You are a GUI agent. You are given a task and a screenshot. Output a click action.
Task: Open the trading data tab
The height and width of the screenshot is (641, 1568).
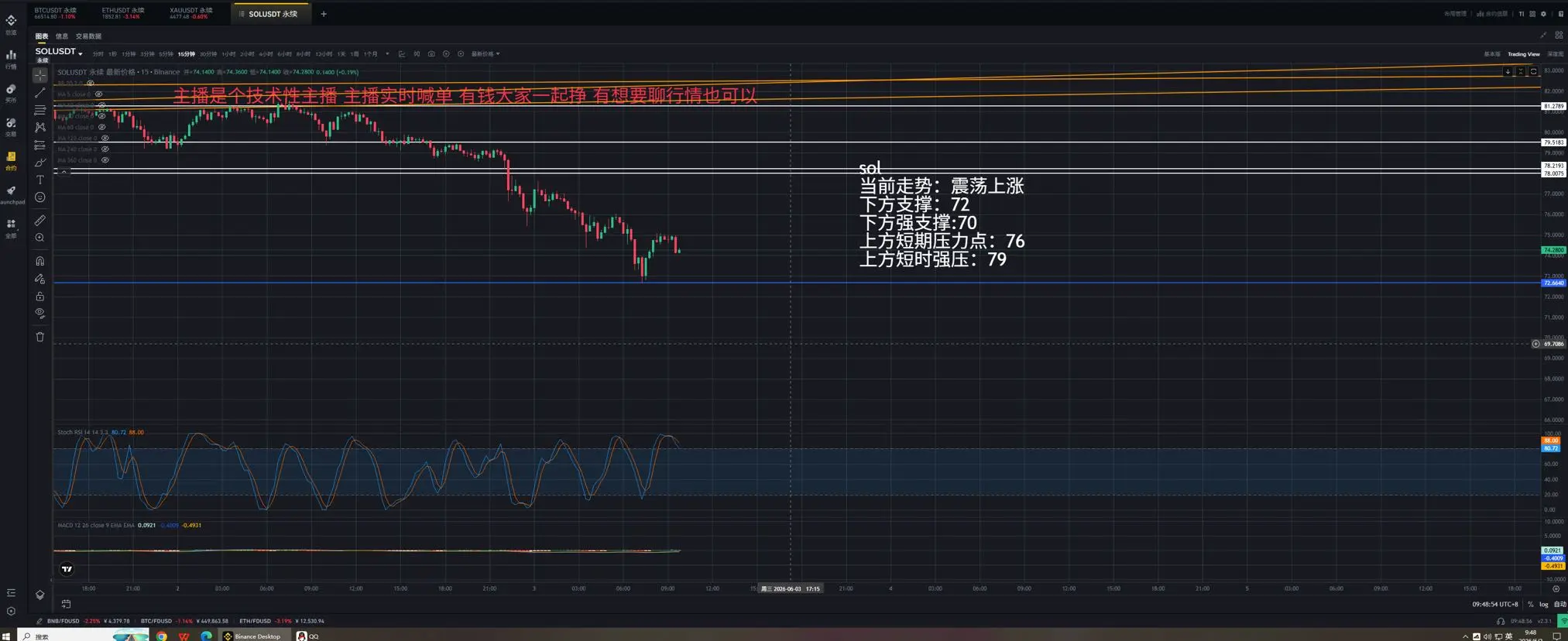[88, 36]
